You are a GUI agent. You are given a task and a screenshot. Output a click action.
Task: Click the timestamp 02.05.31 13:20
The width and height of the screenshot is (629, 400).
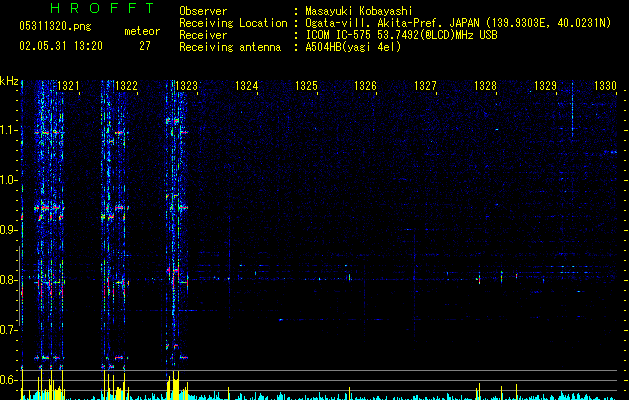61,46
